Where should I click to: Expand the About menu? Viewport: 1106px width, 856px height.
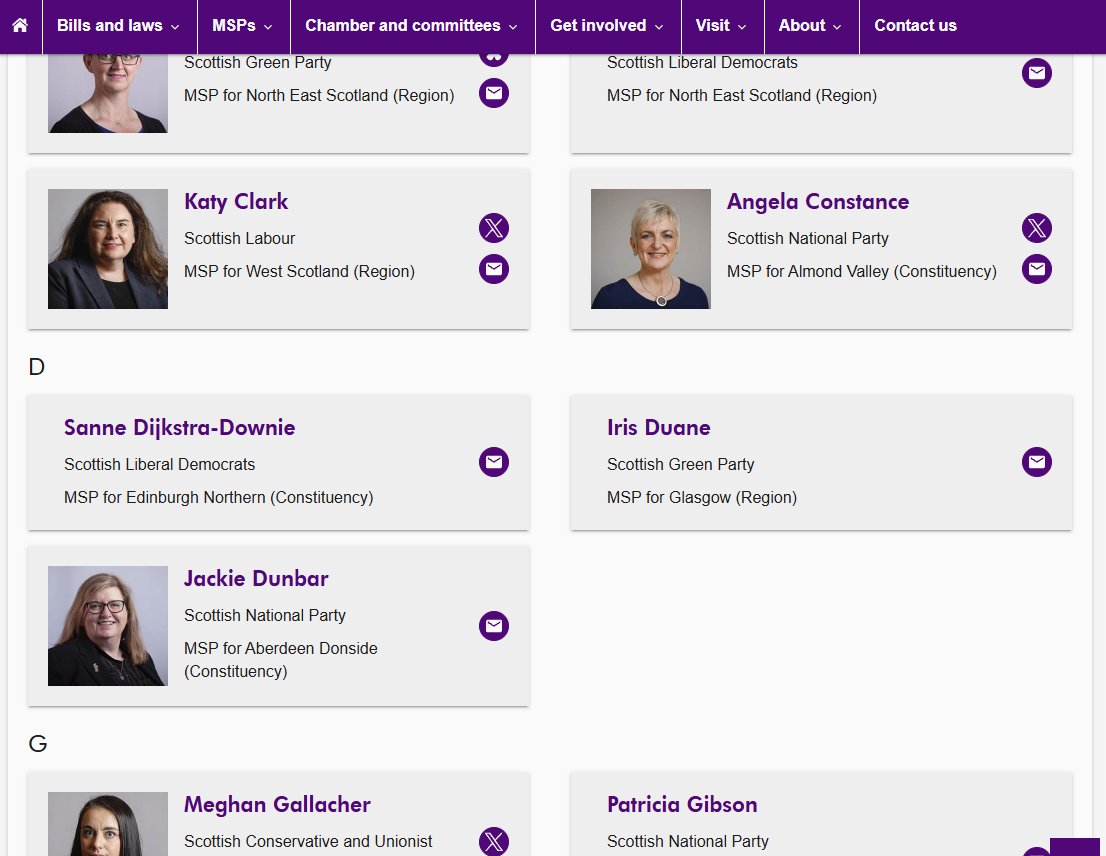(x=810, y=25)
